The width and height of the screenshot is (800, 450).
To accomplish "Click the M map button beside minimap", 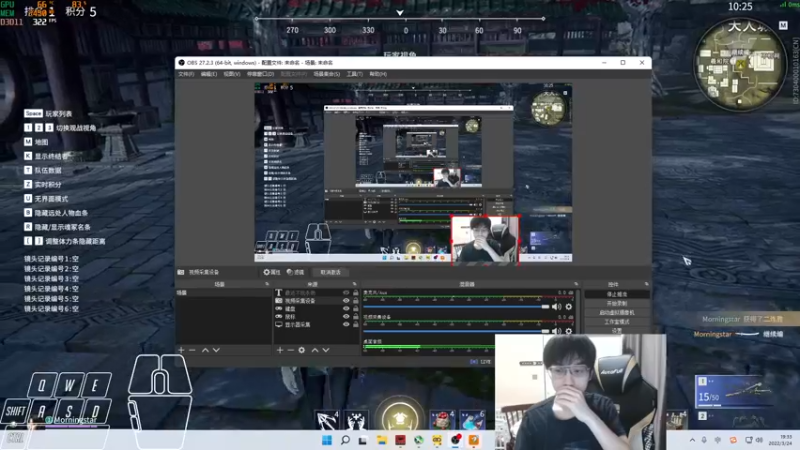I will (783, 25).
